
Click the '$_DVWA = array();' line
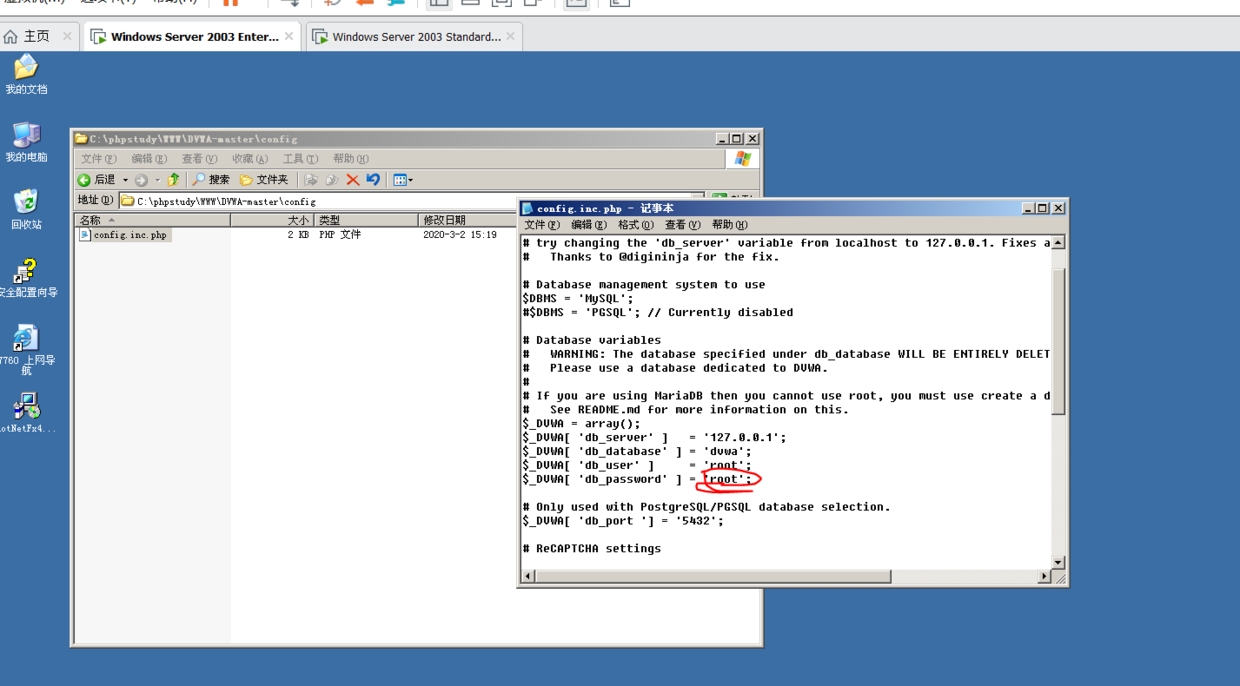(581, 423)
